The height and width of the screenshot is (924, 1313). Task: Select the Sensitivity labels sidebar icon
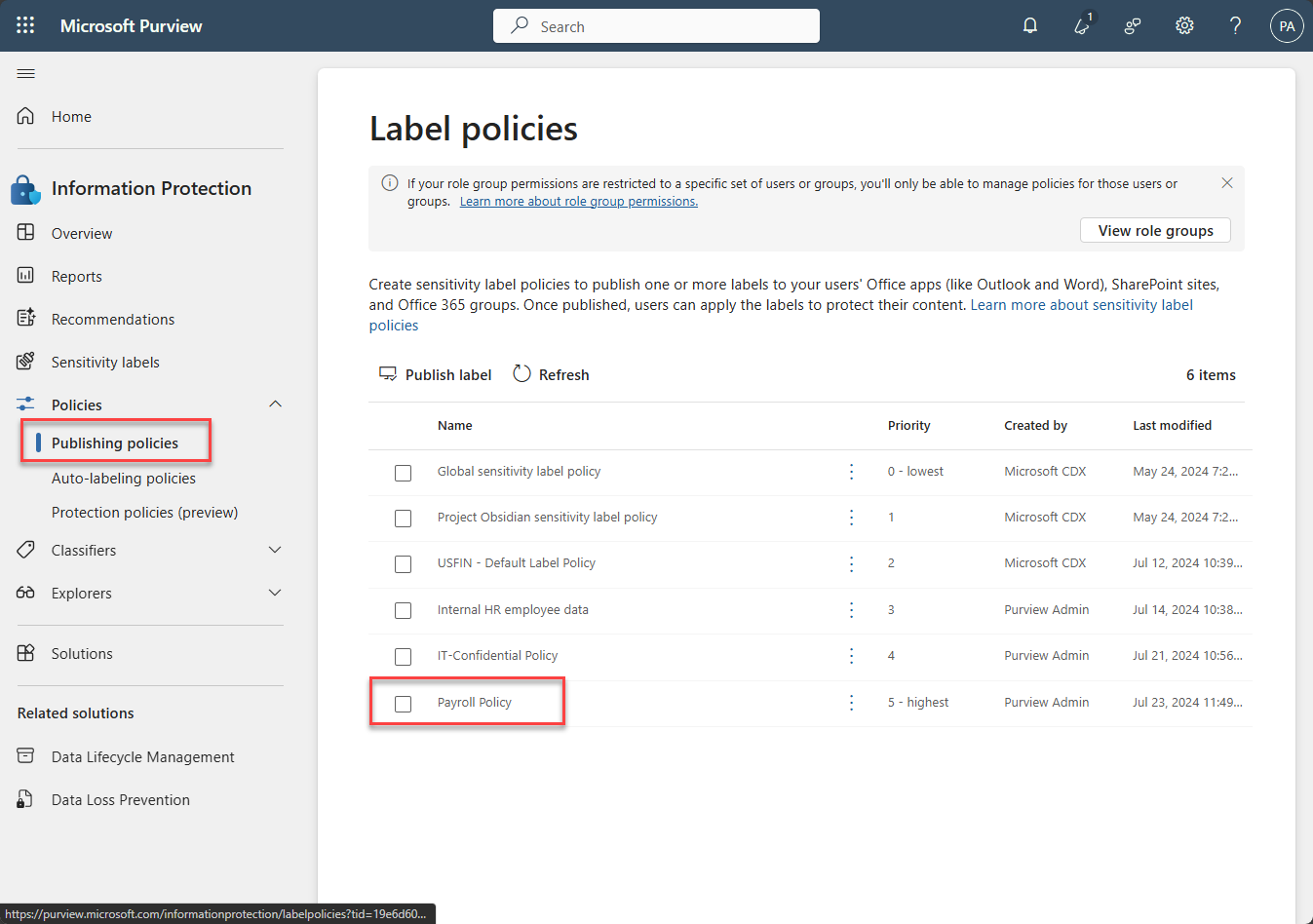[x=24, y=361]
